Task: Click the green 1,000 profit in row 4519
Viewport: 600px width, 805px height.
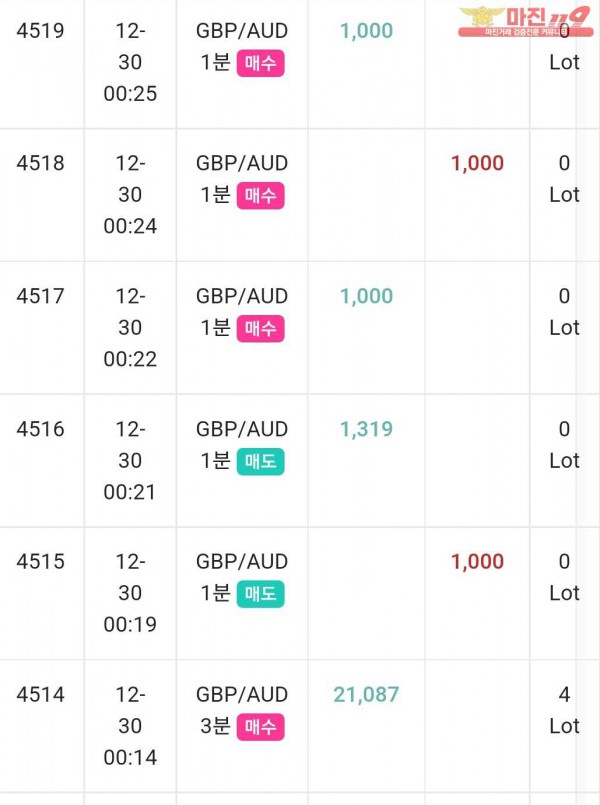Action: point(366,31)
